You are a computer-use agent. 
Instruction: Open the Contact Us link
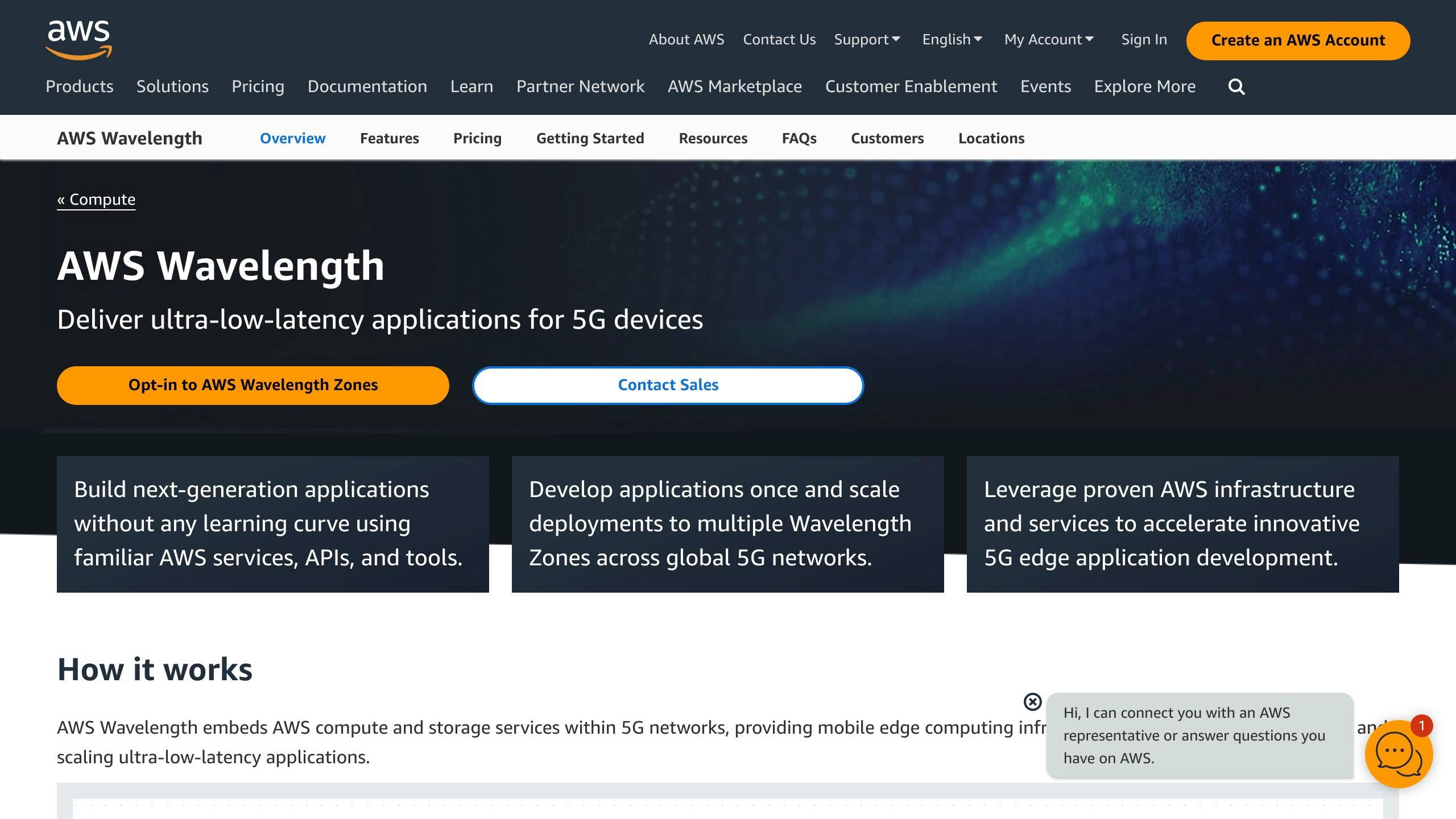tap(779, 40)
